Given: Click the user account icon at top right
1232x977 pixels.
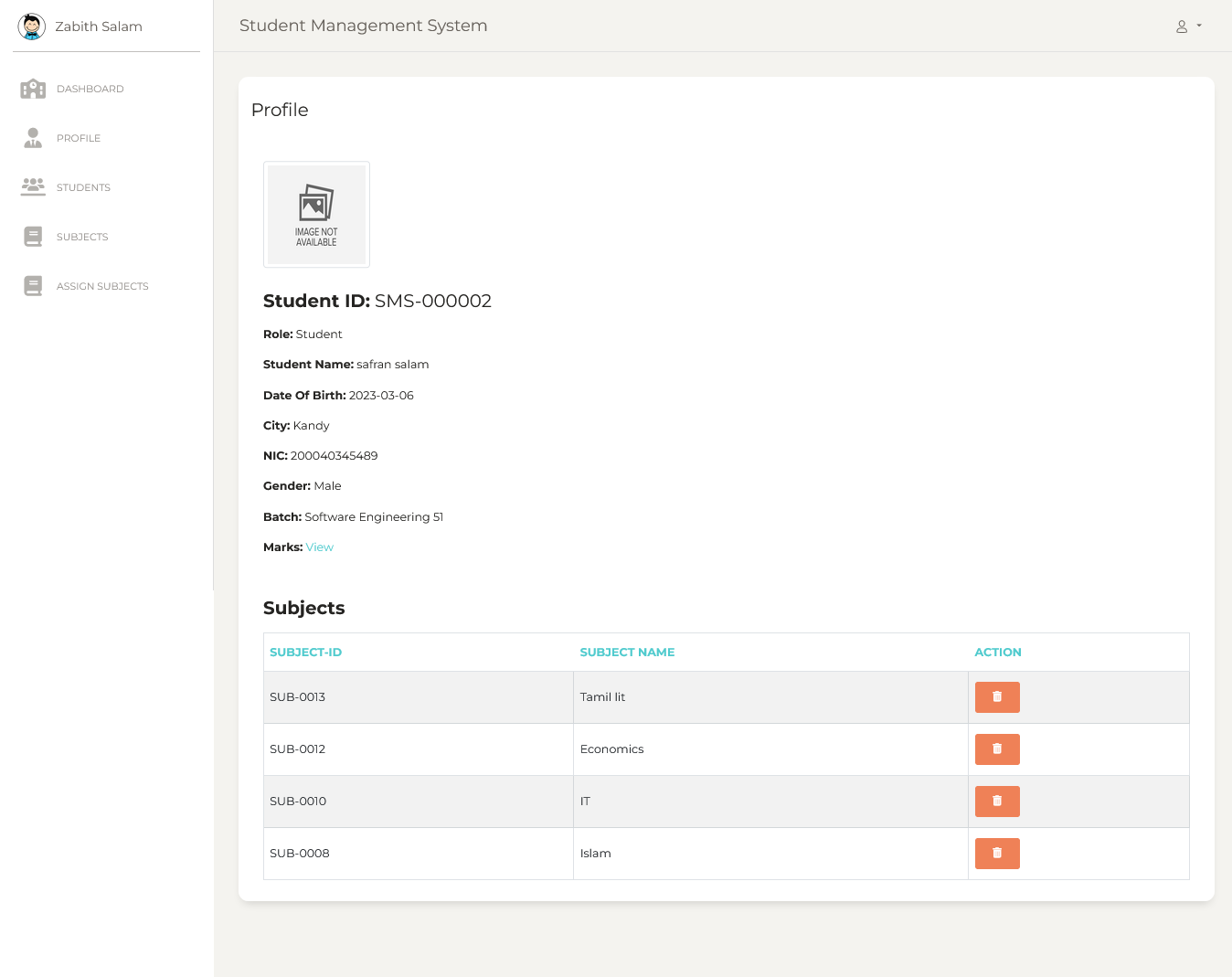Looking at the screenshot, I should 1182,27.
